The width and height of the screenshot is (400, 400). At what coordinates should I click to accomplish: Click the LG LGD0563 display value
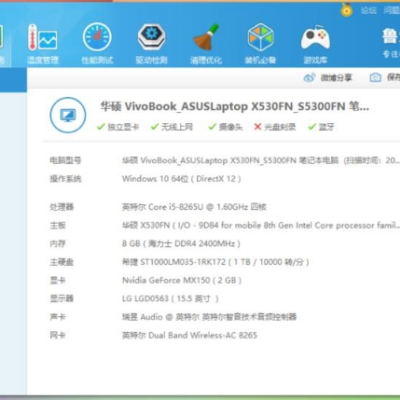click(170, 299)
